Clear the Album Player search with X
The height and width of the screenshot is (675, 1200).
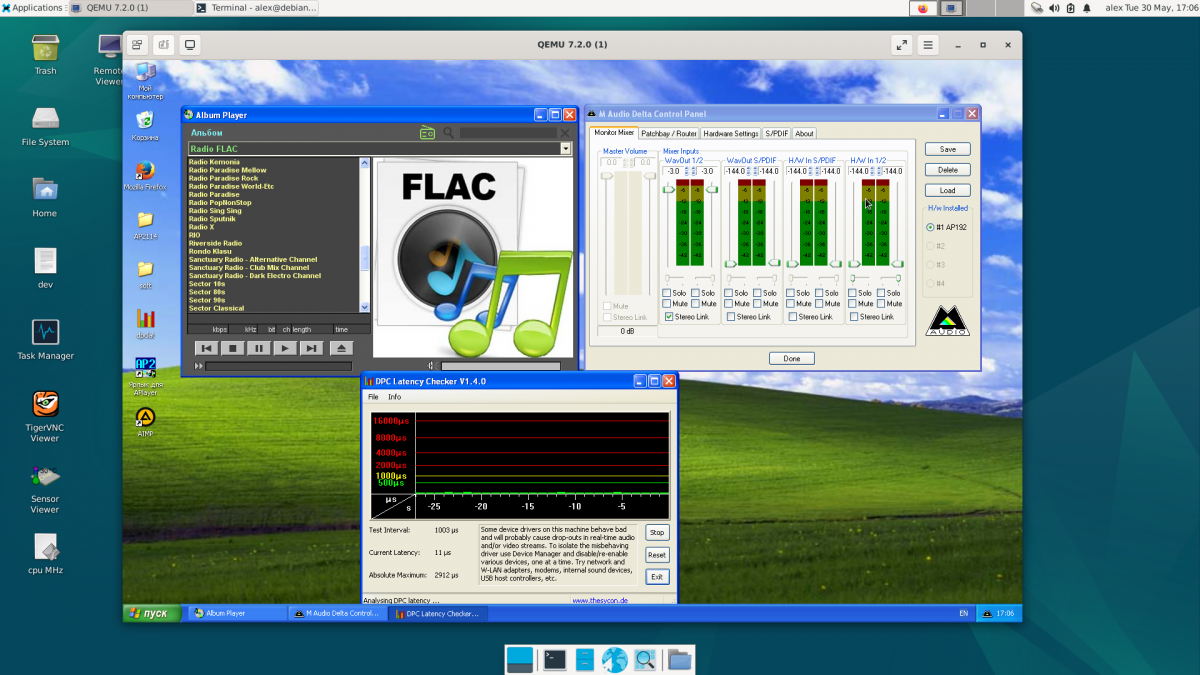pyautogui.click(x=565, y=132)
